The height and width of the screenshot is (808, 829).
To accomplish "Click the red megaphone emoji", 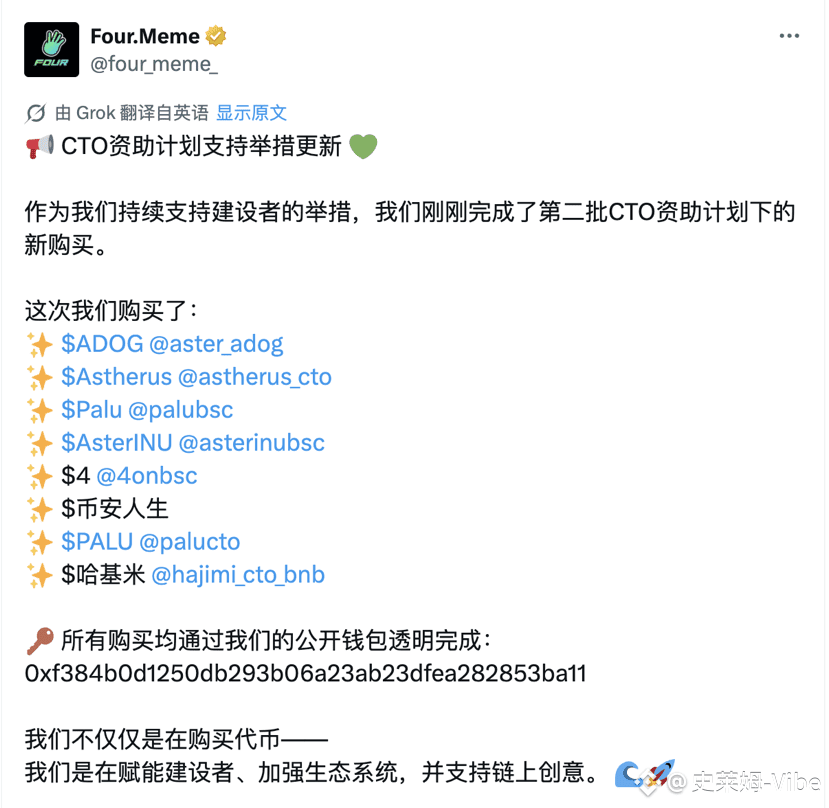I will [40, 146].
